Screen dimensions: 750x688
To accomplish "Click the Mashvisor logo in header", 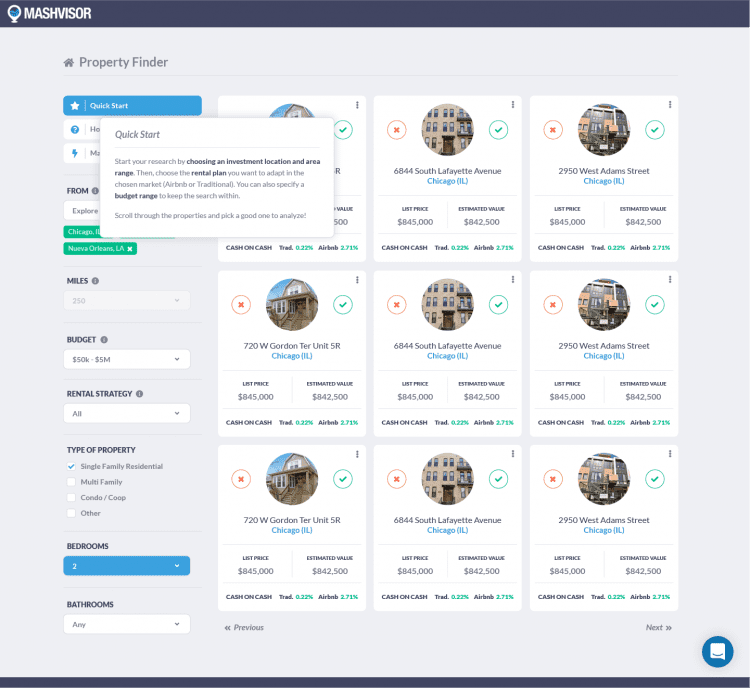I will (x=49, y=14).
